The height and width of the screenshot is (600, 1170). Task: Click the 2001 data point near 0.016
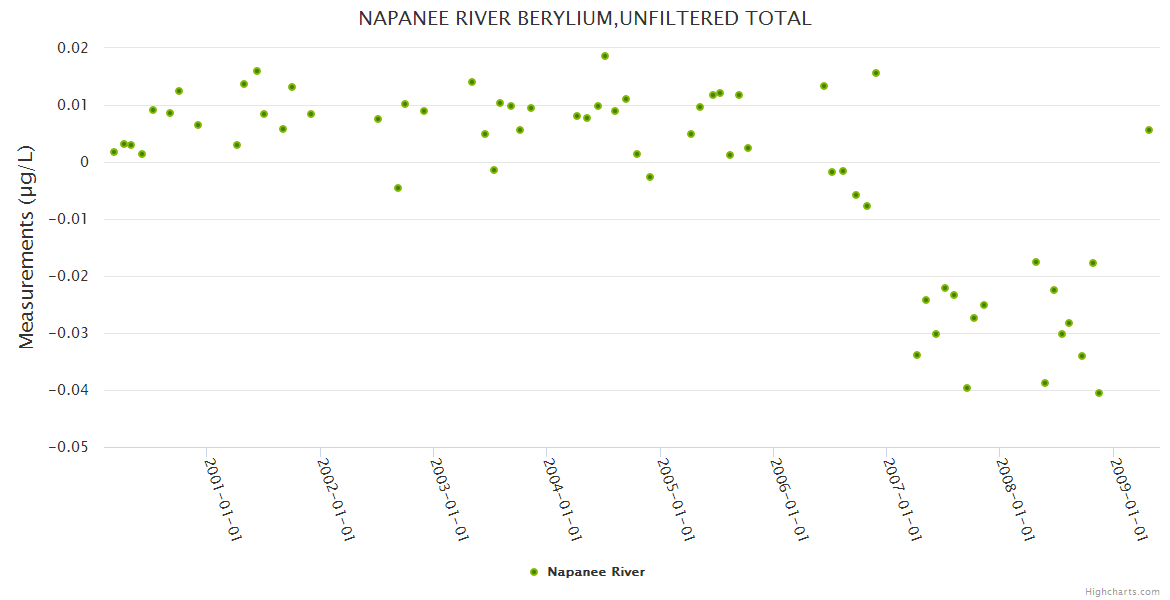[257, 71]
